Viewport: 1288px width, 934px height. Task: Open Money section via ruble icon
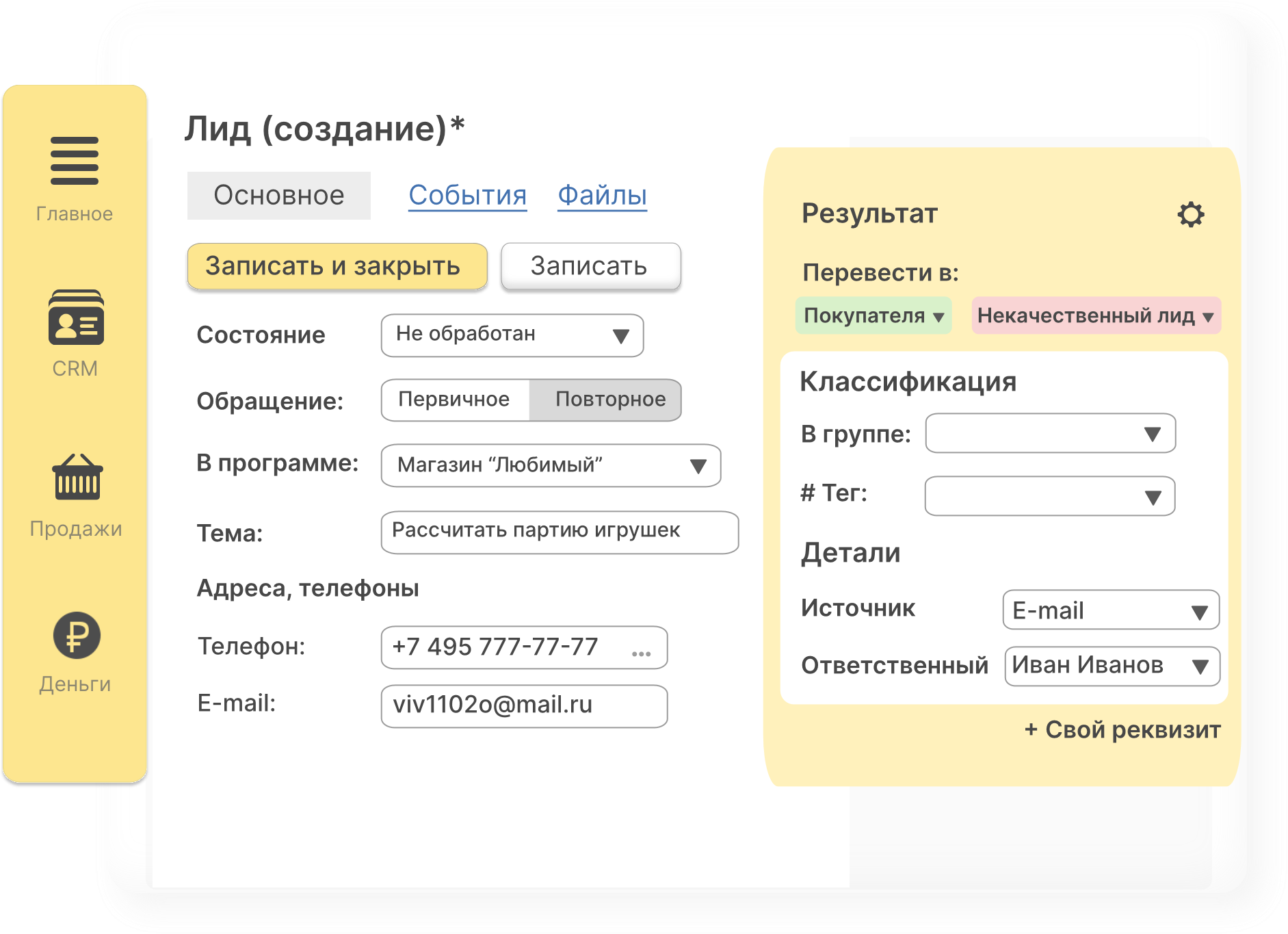click(77, 636)
